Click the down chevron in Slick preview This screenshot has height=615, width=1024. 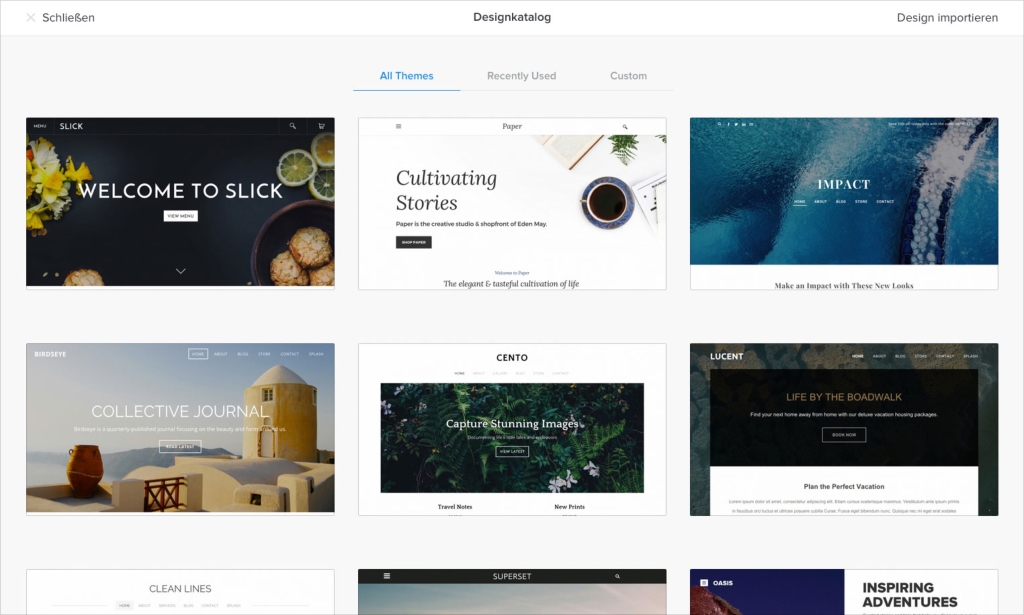click(x=181, y=271)
